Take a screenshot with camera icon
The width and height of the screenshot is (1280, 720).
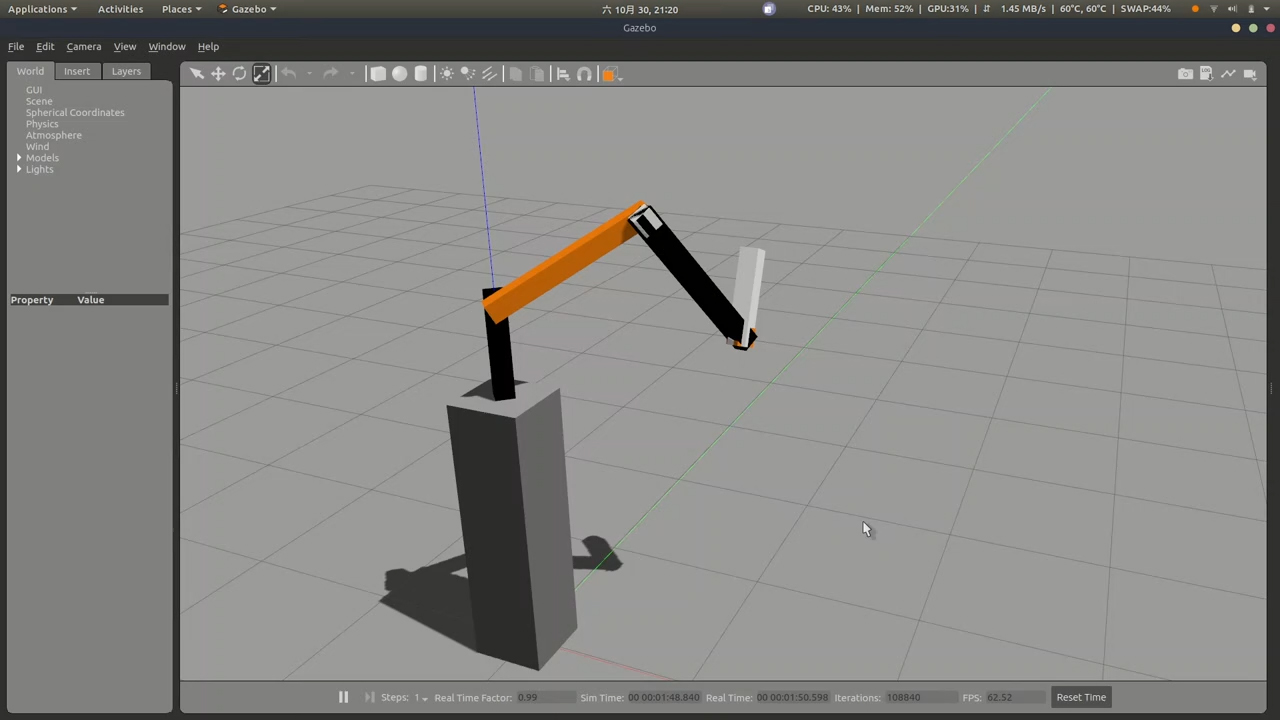pyautogui.click(x=1185, y=74)
